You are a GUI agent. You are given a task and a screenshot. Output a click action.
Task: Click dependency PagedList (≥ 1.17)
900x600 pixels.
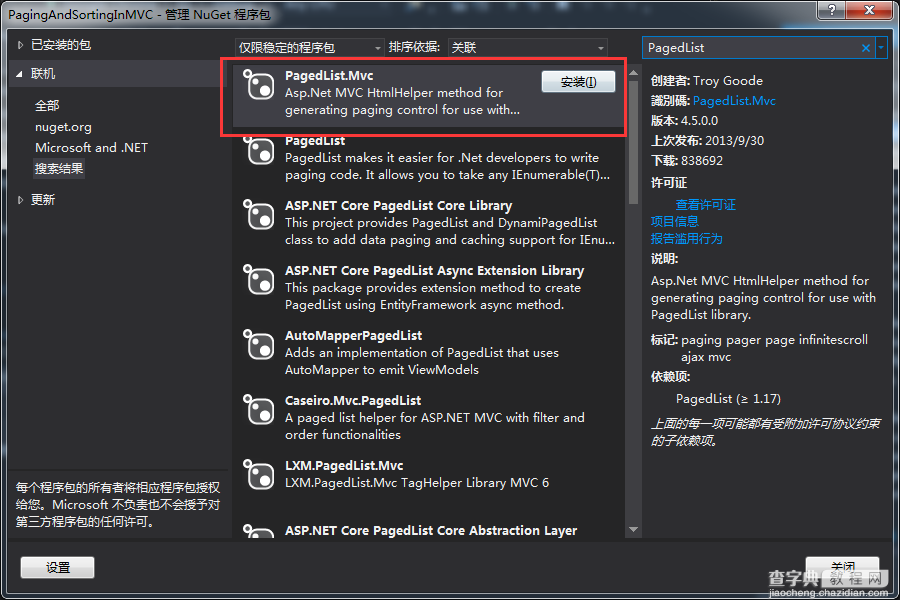[728, 398]
